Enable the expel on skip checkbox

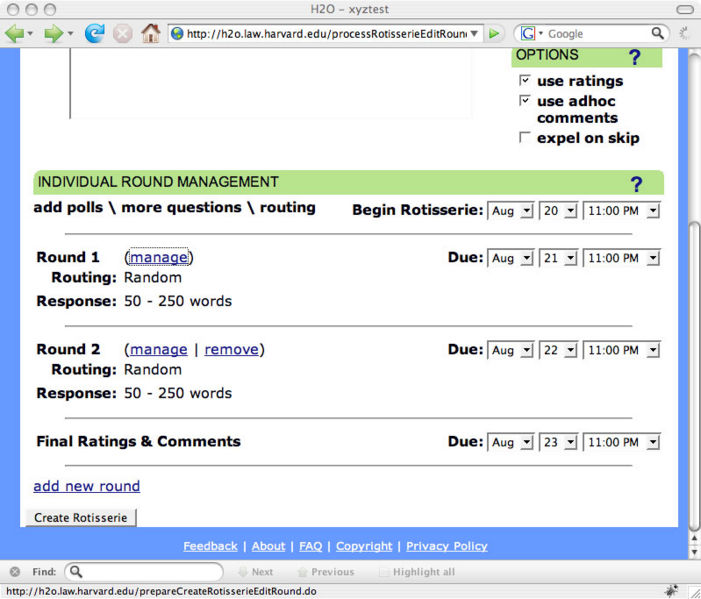tap(524, 138)
